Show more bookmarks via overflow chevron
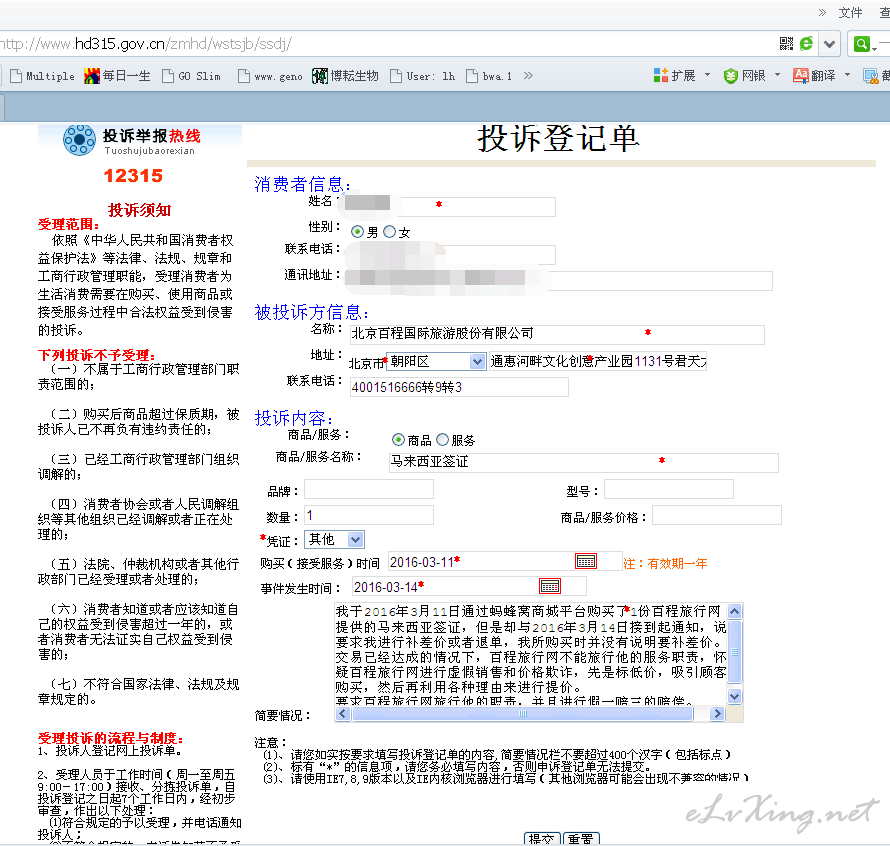 pyautogui.click(x=528, y=76)
